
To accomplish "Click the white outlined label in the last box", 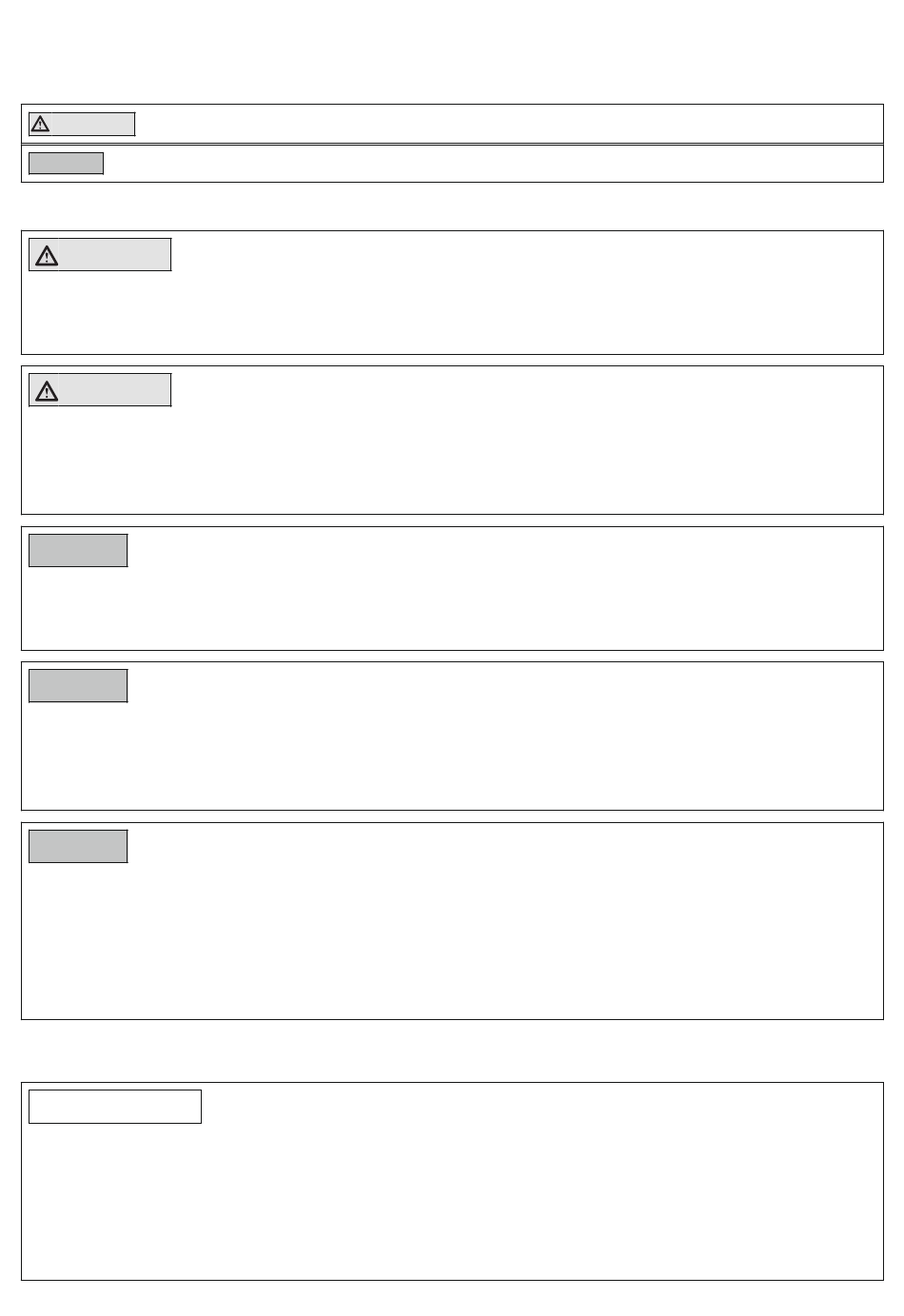I will [115, 1106].
